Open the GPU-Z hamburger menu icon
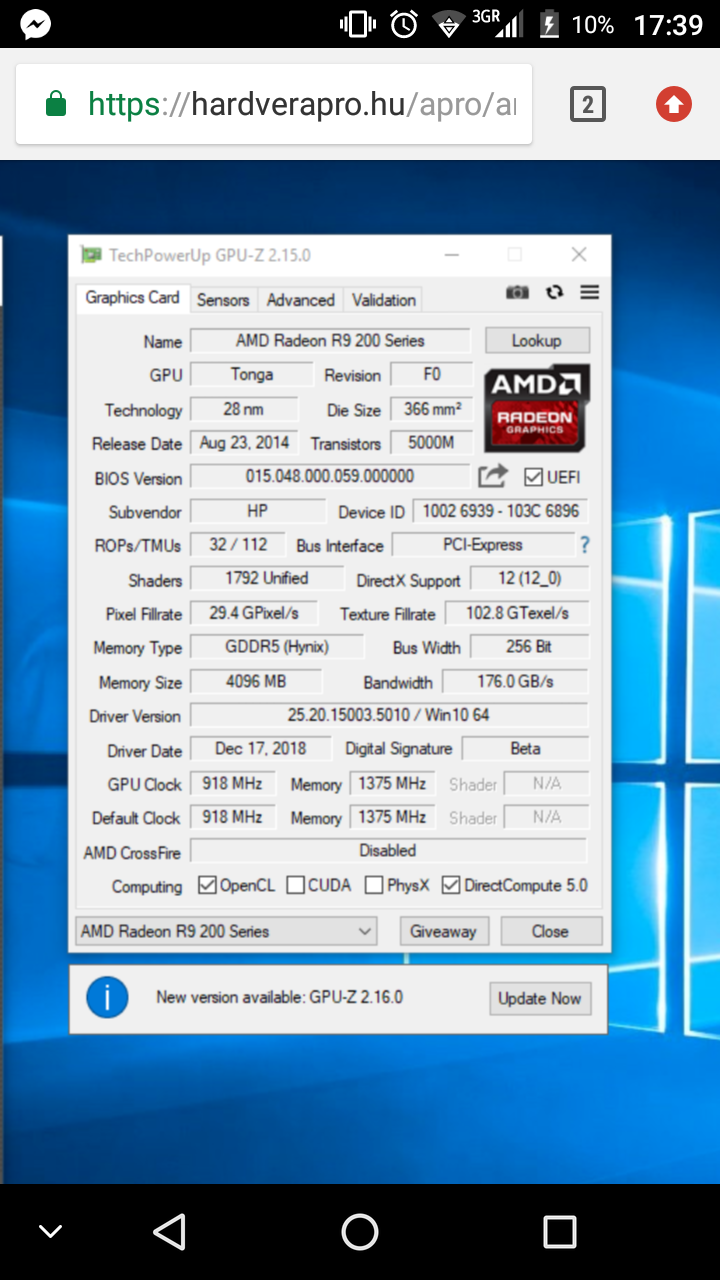 pos(589,293)
